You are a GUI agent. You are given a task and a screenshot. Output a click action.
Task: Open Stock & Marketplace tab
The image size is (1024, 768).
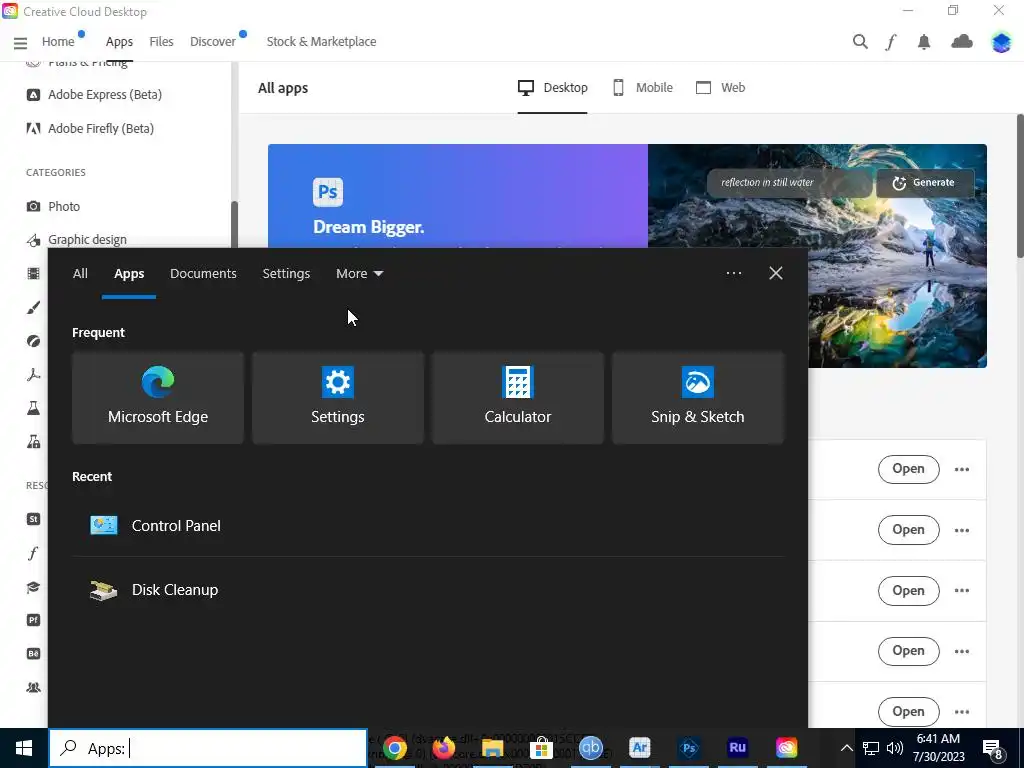tap(321, 42)
